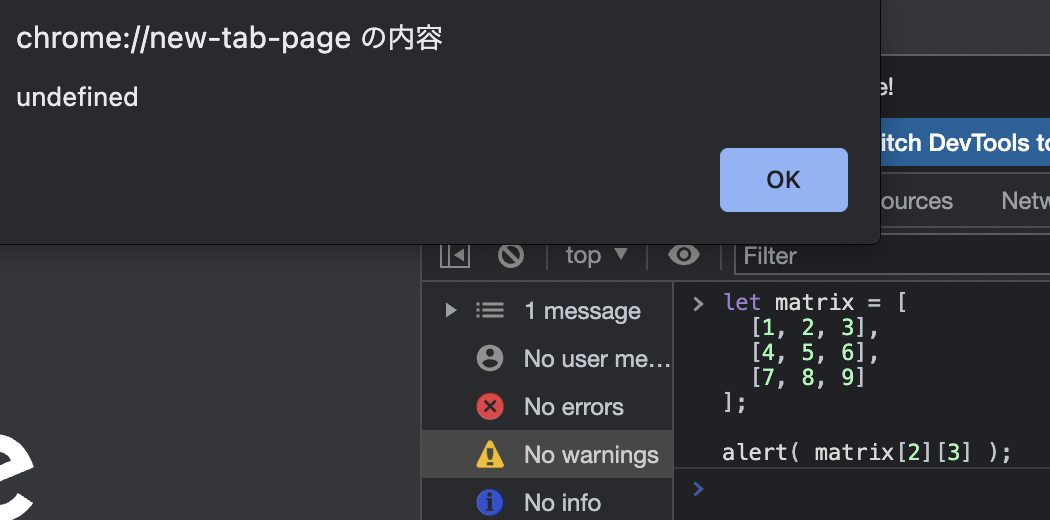
Task: Click the user avatar icon
Action: [490, 359]
